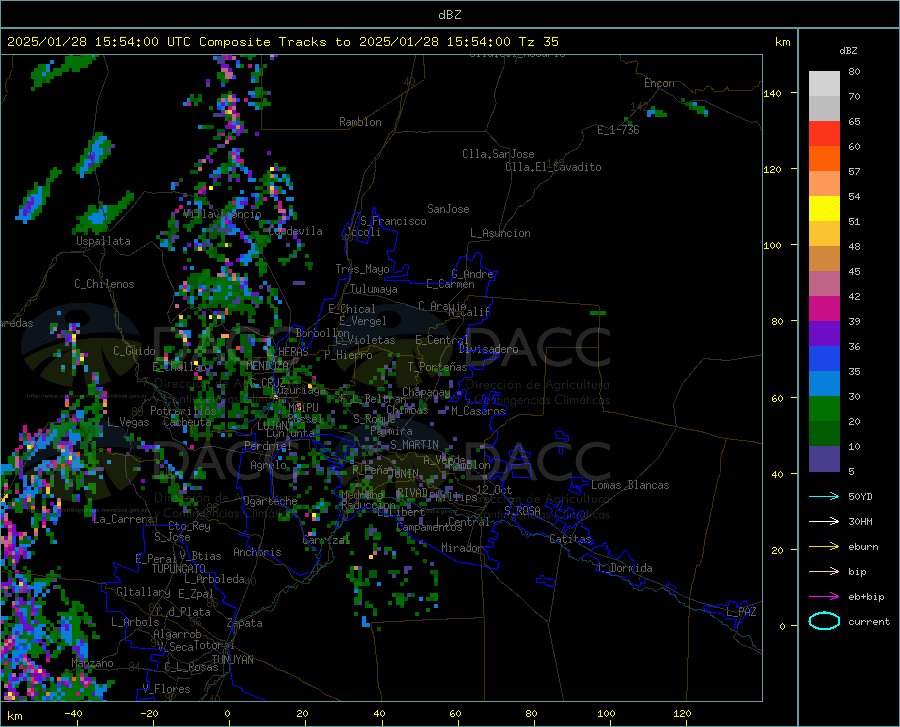Click the 'C_Guido' map label

(134, 351)
